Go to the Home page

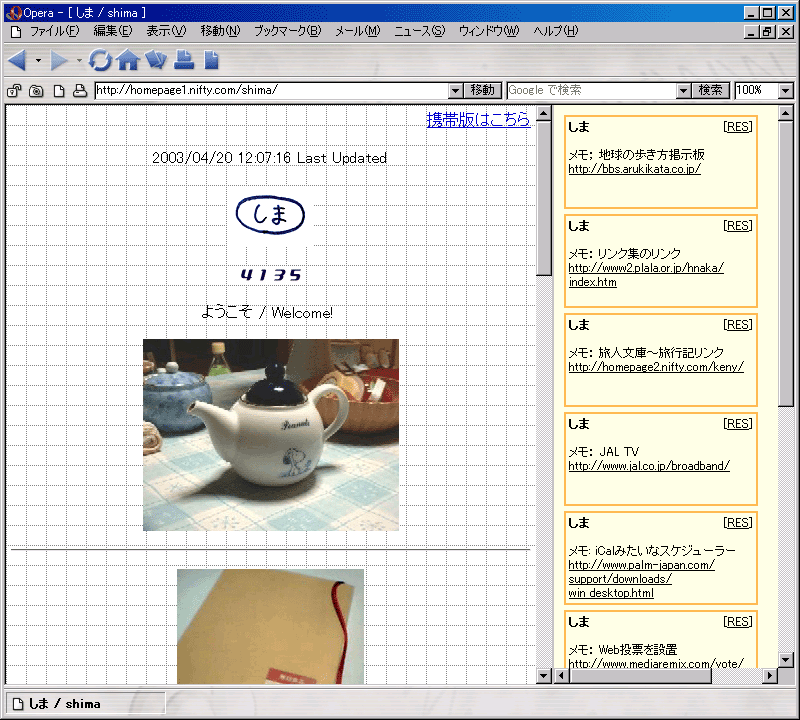point(128,60)
